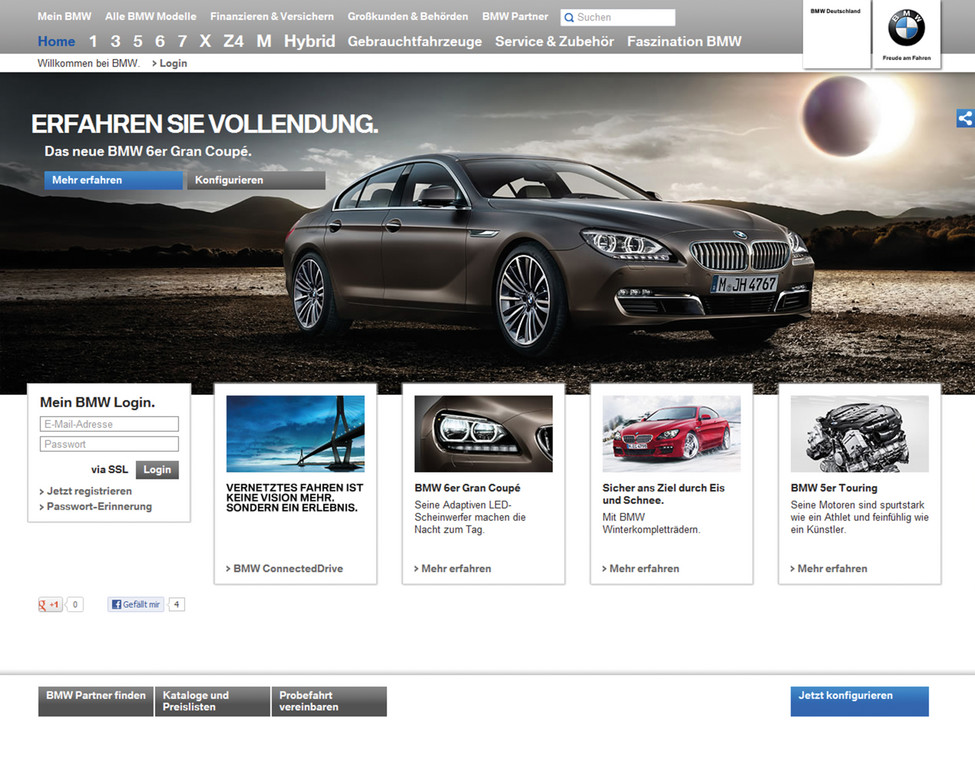This screenshot has height=768, width=975.
Task: Open the bridge ConnectedDrive thumbnail
Action: 295,433
